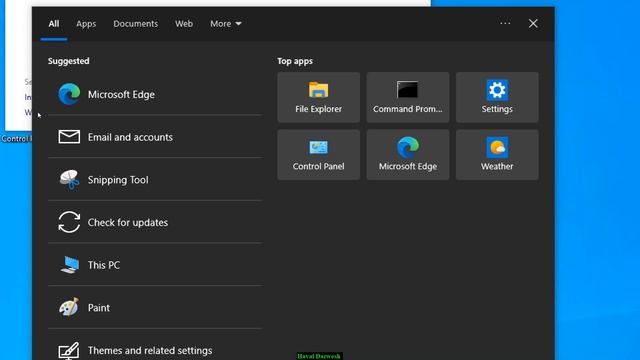Click the Email and accounts envelope icon
The image size is (640, 360).
[69, 137]
